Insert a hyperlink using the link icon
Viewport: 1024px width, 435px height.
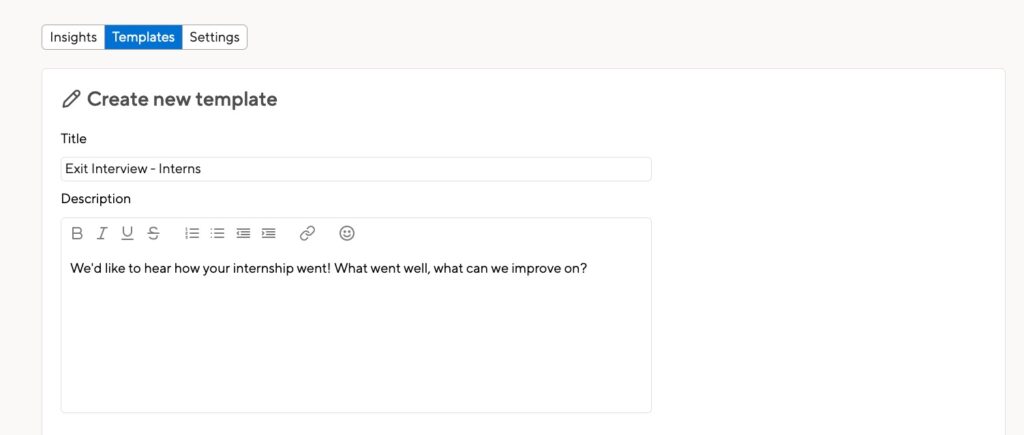point(308,233)
